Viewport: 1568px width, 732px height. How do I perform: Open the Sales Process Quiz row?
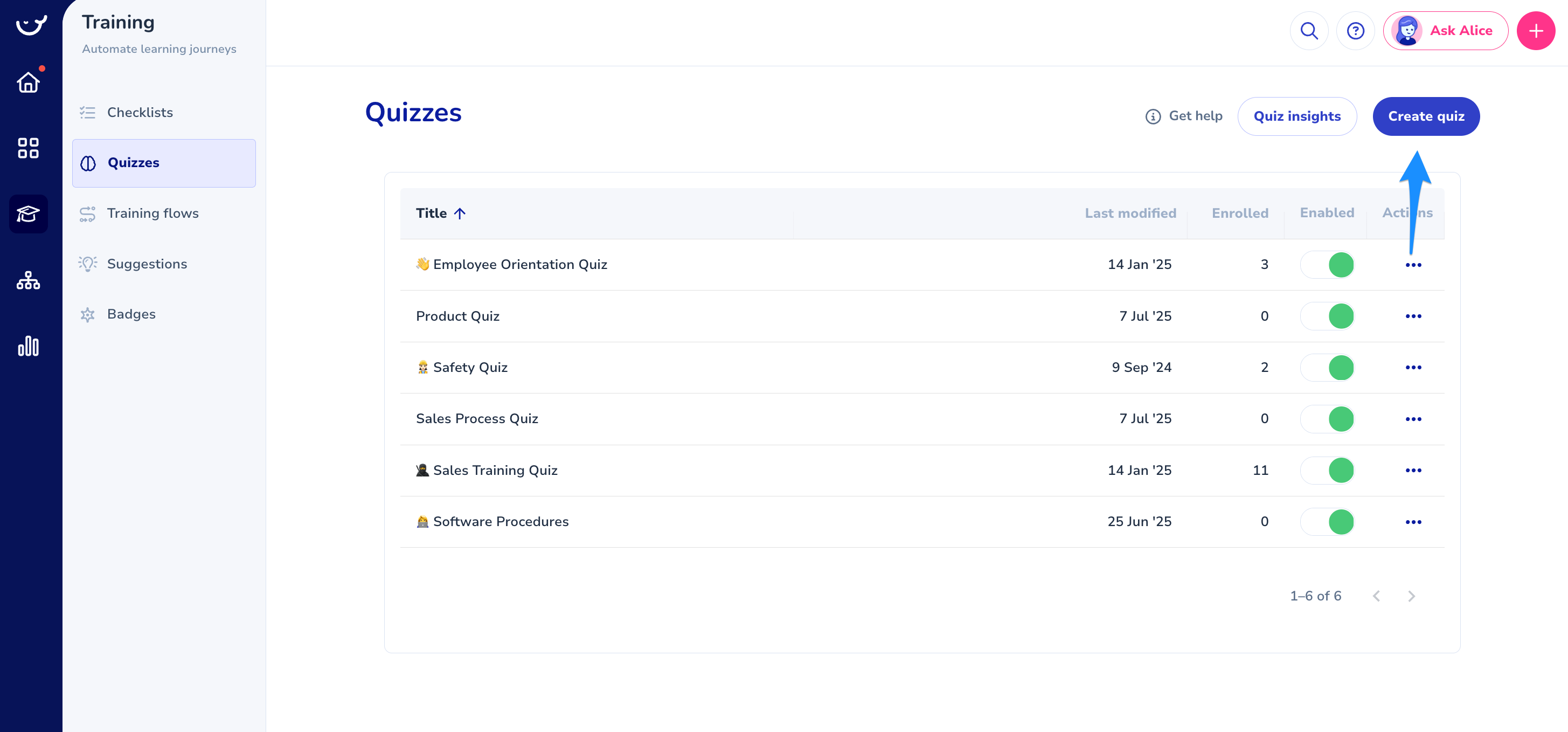477,419
